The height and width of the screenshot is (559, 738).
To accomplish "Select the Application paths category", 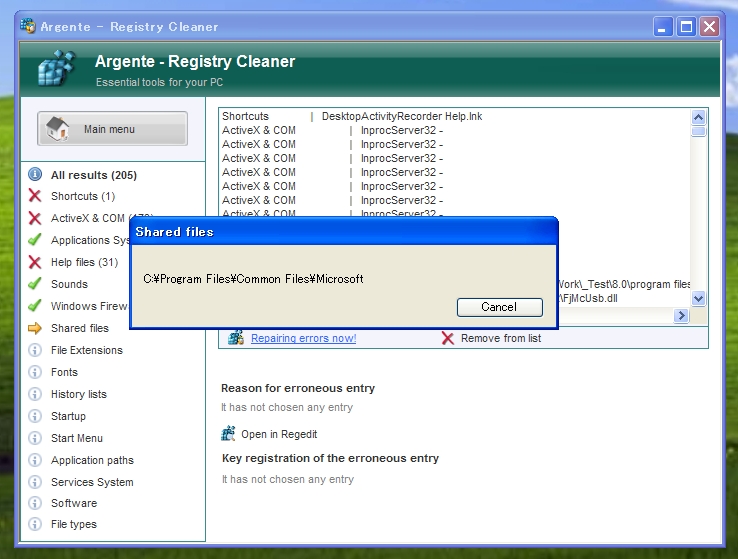I will (x=92, y=460).
